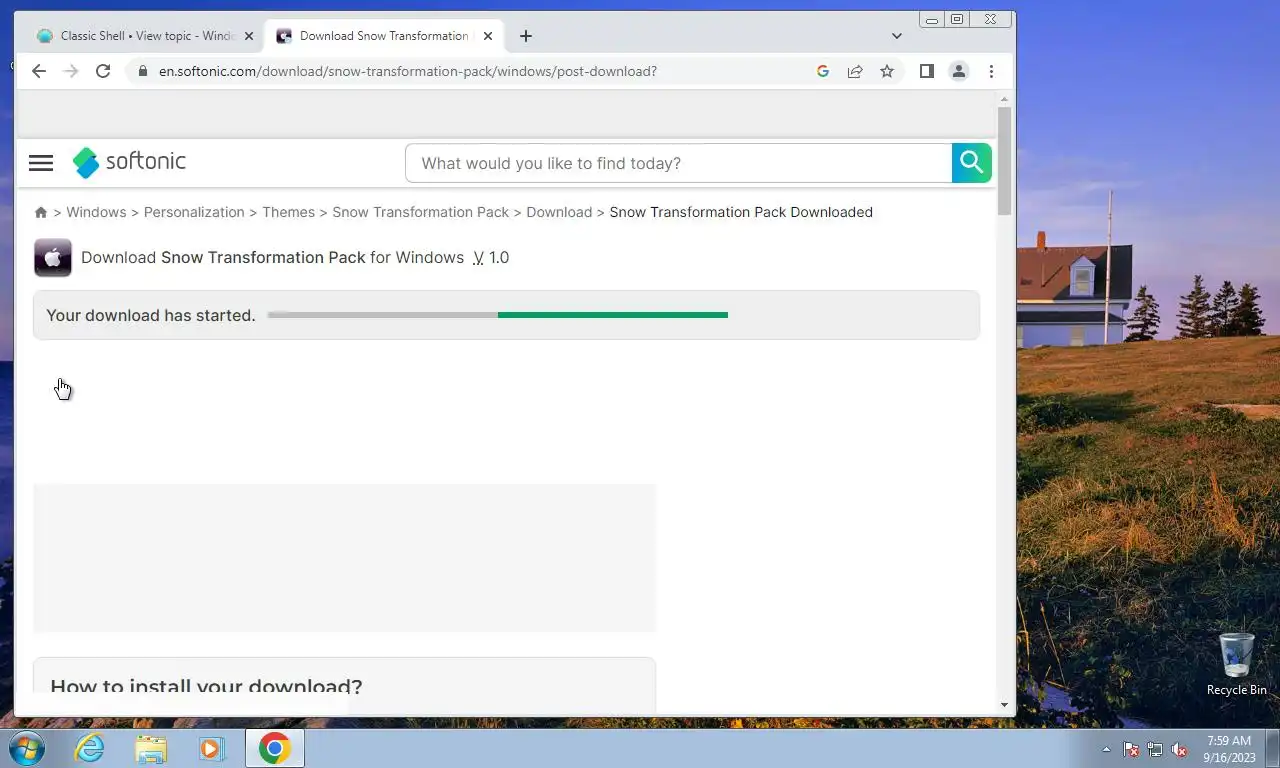1280x768 pixels.
Task: Select the Recycle Bin desktop icon
Action: [x=1236, y=664]
